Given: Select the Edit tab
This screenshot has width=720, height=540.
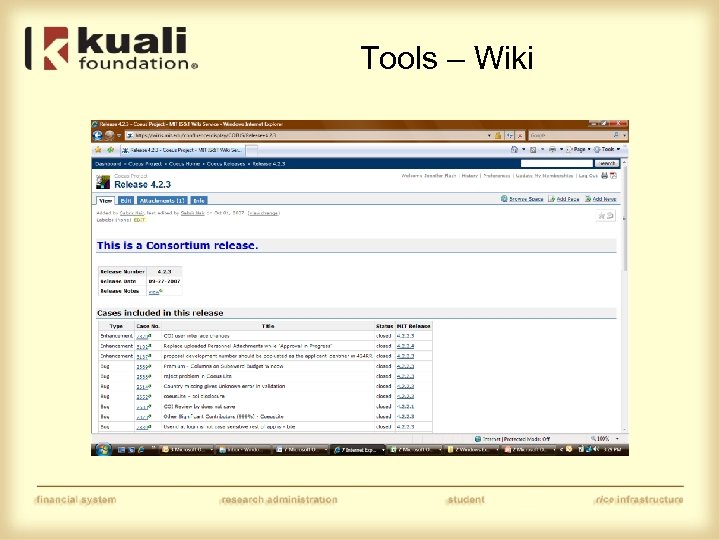Looking at the screenshot, I should pyautogui.click(x=126, y=201).
